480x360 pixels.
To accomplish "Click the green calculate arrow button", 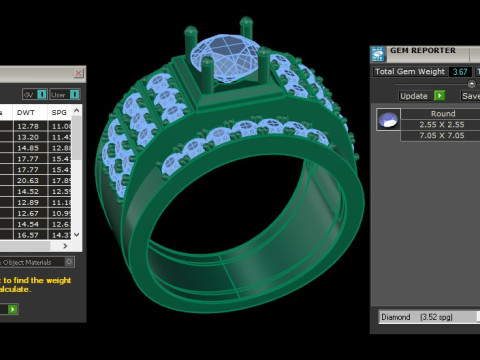I will (x=13, y=309).
